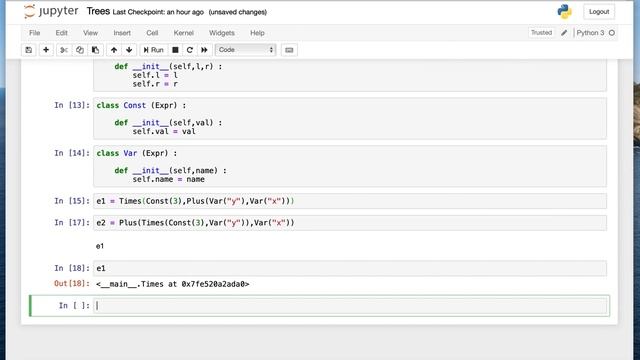Open the View menu
The width and height of the screenshot is (640, 360).
coord(90,33)
